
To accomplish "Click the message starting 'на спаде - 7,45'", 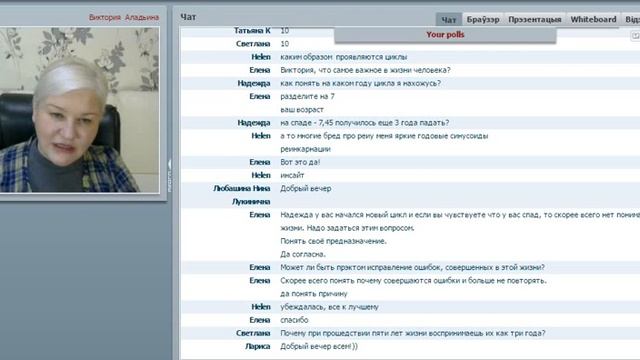I will (364, 123).
